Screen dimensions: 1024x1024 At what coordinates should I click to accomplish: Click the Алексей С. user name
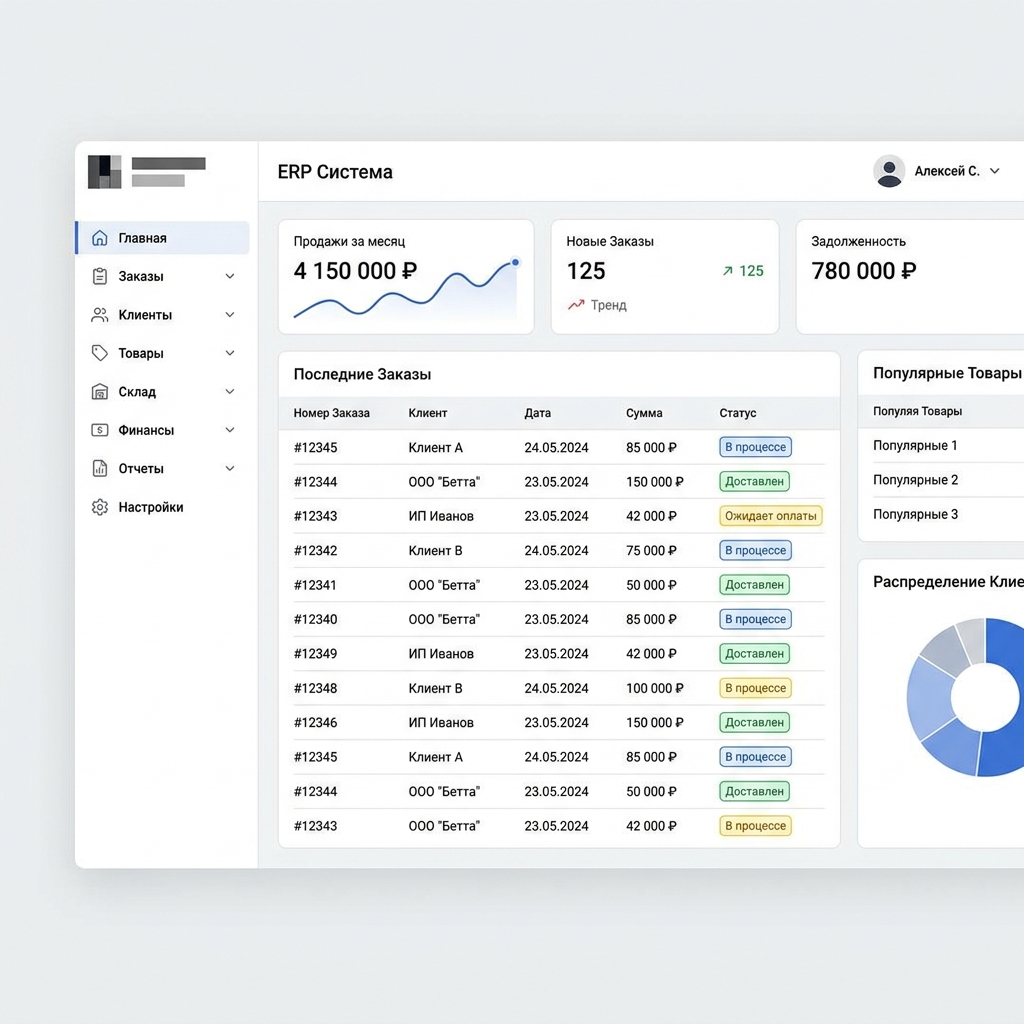[x=947, y=171]
